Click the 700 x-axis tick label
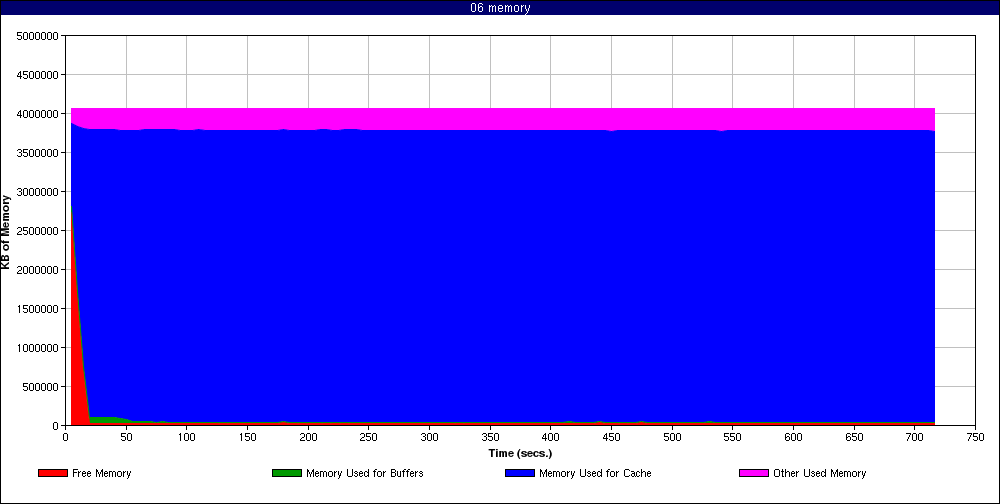 (x=915, y=438)
